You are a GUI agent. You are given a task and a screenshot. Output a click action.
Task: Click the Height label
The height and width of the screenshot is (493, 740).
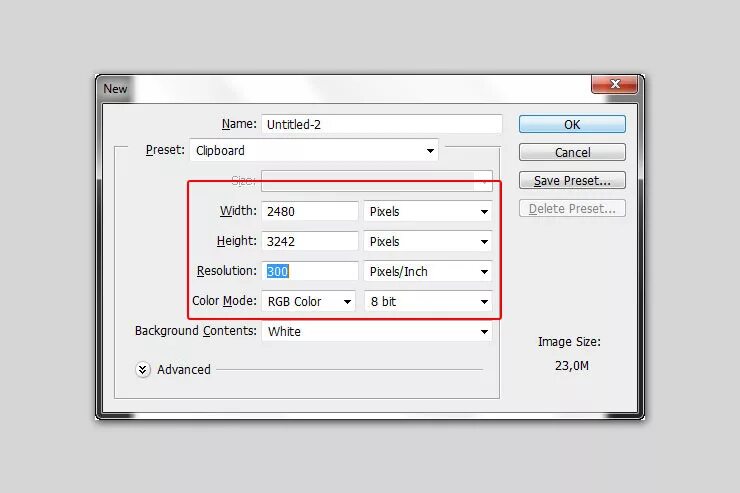[236, 241]
